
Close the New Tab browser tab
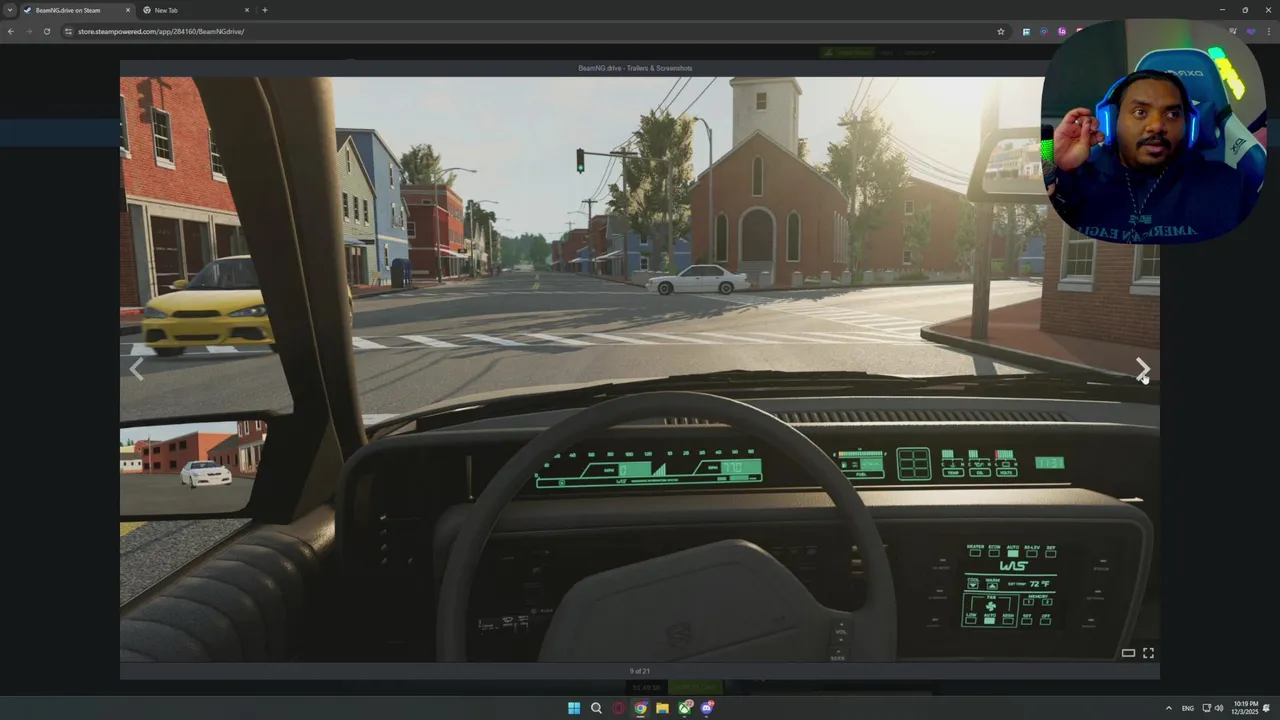tap(247, 10)
